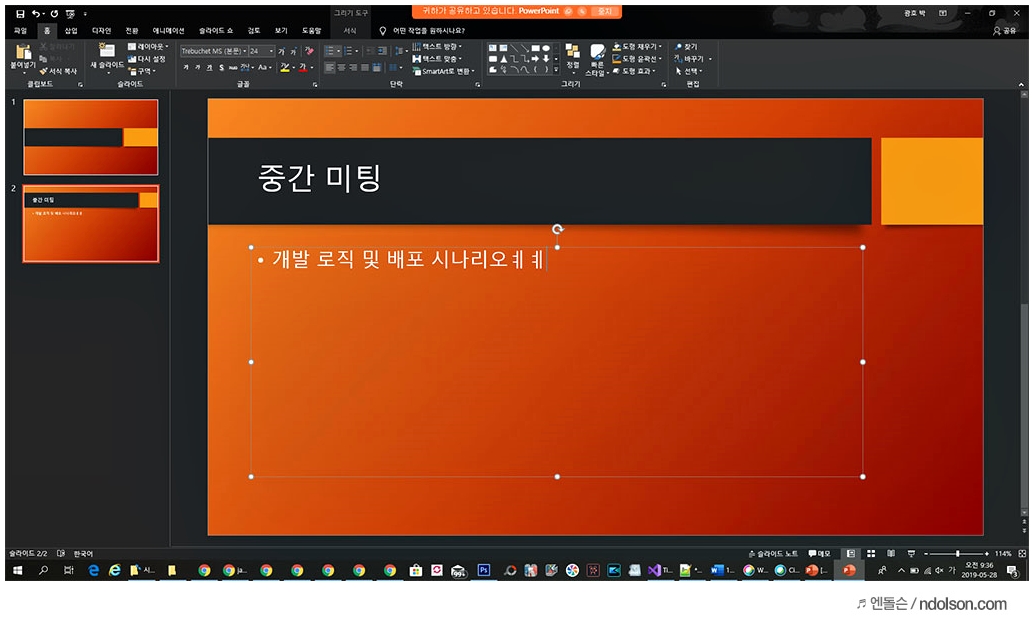Click Select (선택) in Editing group

tap(688, 71)
